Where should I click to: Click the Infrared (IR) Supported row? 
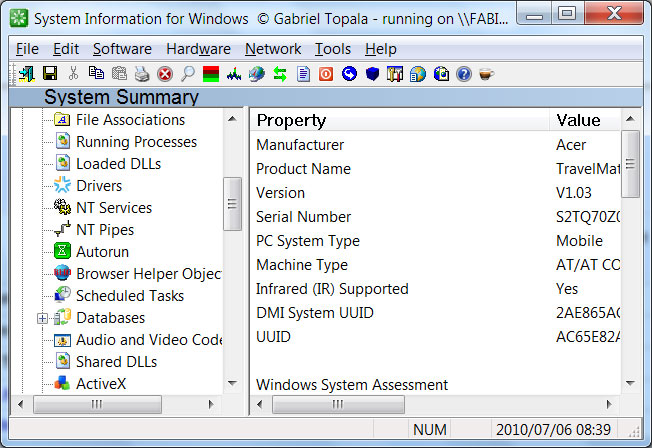[x=435, y=289]
